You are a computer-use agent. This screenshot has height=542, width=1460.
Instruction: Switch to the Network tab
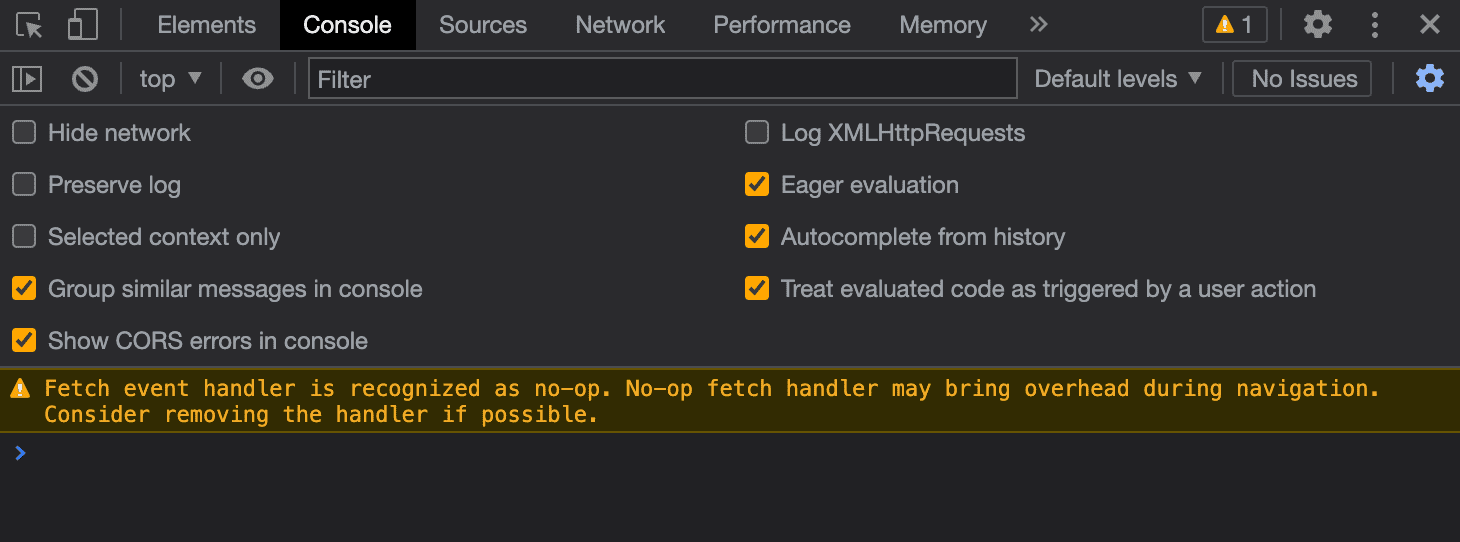[620, 25]
